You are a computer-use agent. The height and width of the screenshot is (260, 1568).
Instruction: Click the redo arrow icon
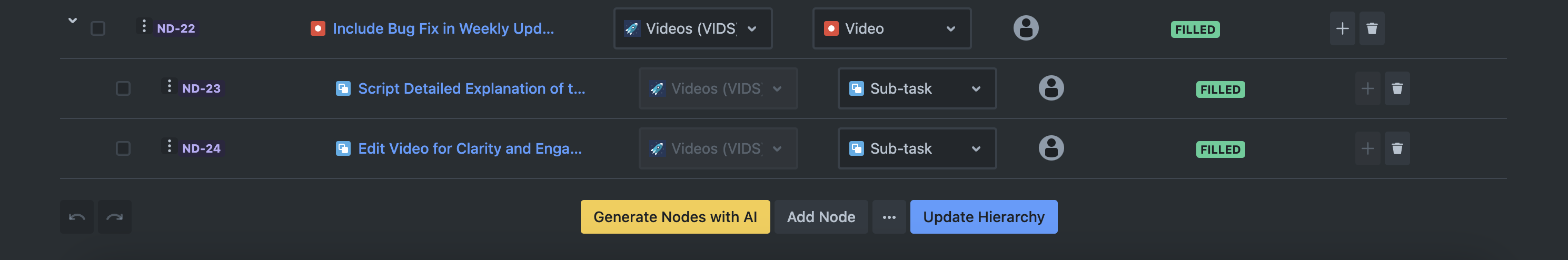[x=114, y=217]
